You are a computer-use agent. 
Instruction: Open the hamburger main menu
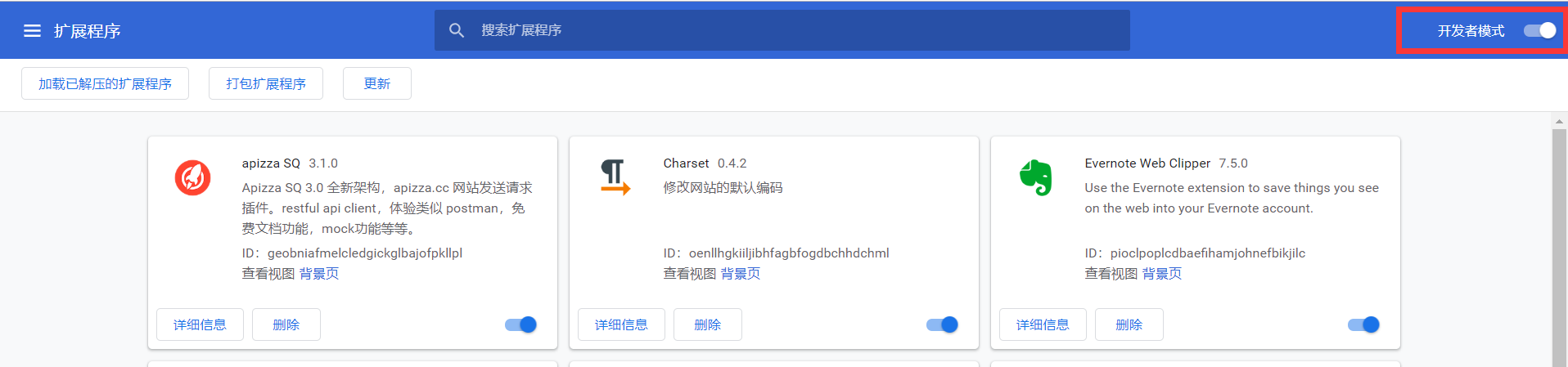click(32, 31)
